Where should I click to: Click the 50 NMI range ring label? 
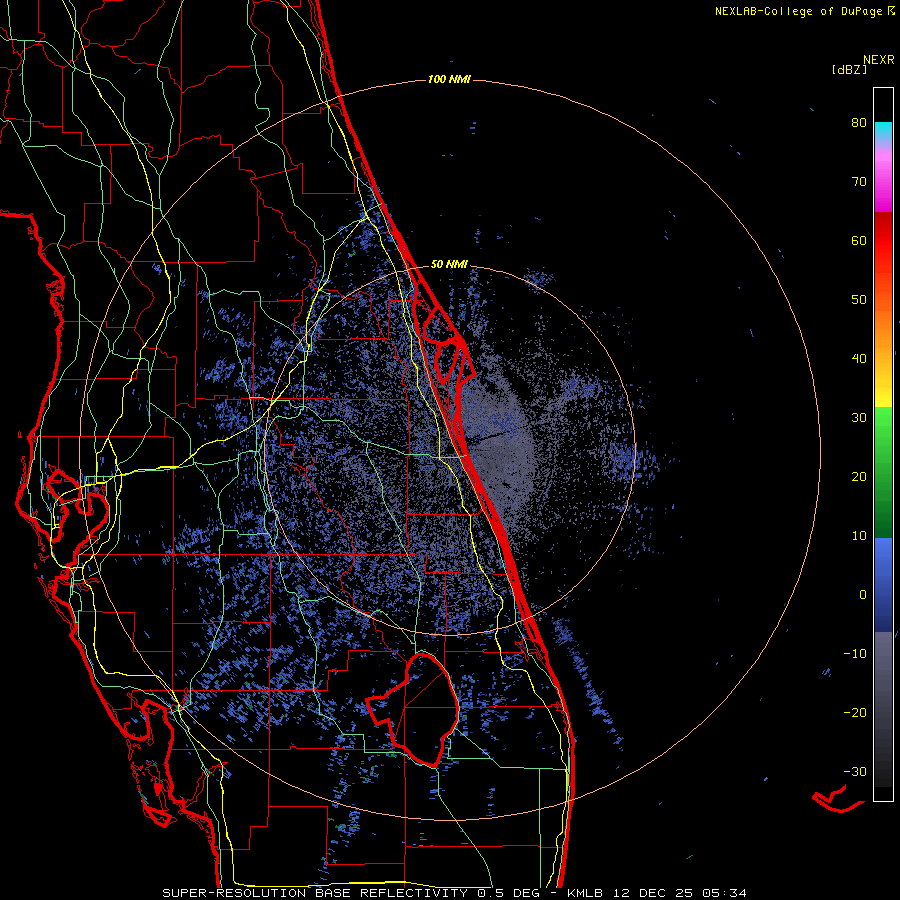coord(449,265)
